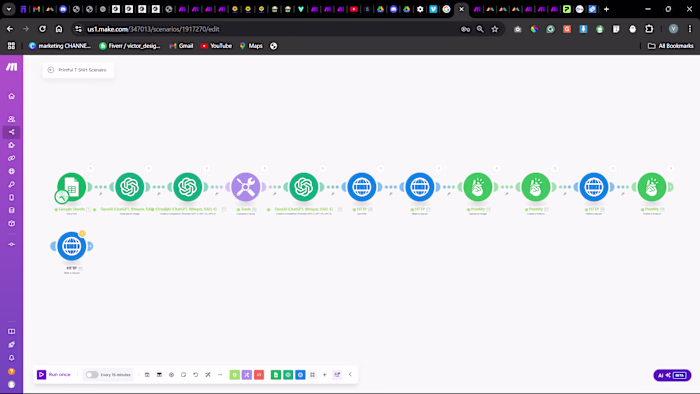Edit the Printful T Shirt Scenario name
This screenshot has width=700, height=394.
[83, 70]
